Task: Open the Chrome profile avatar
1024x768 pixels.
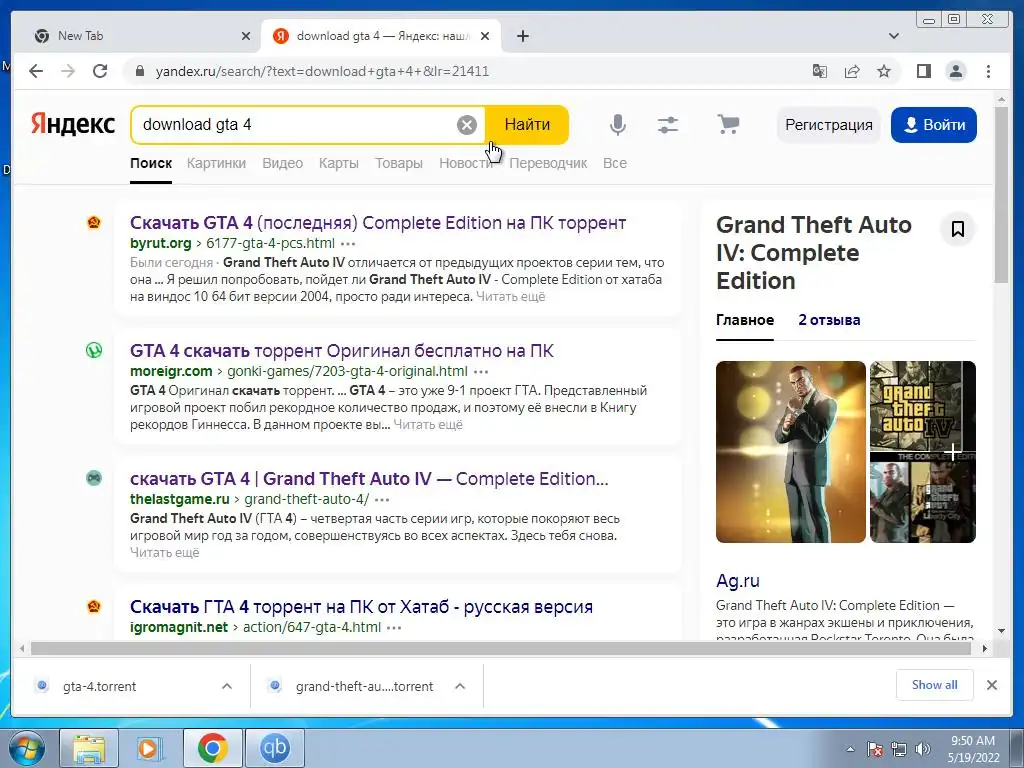Action: tap(956, 71)
